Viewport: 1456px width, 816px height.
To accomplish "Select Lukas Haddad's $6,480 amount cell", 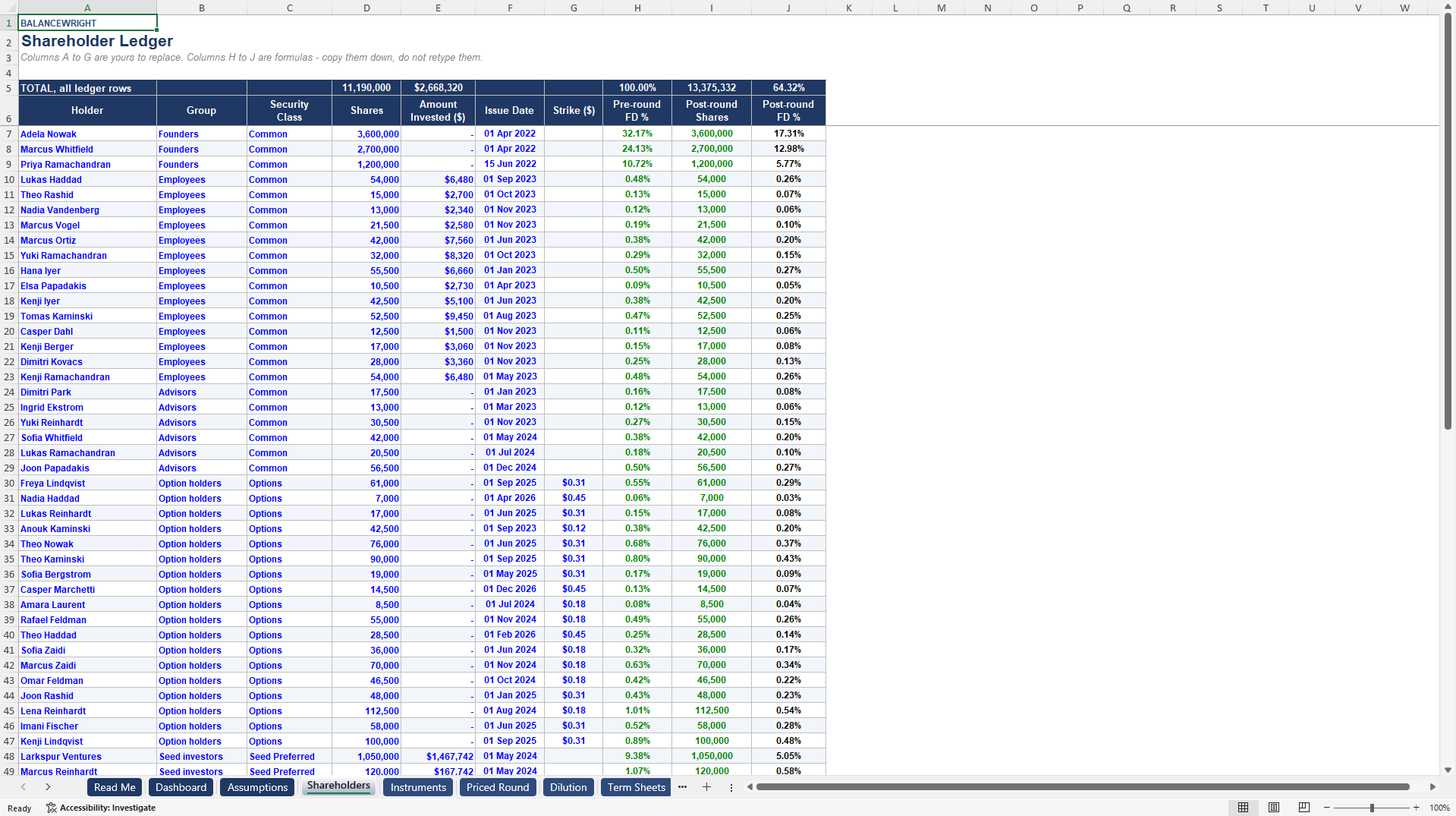I will [x=438, y=179].
